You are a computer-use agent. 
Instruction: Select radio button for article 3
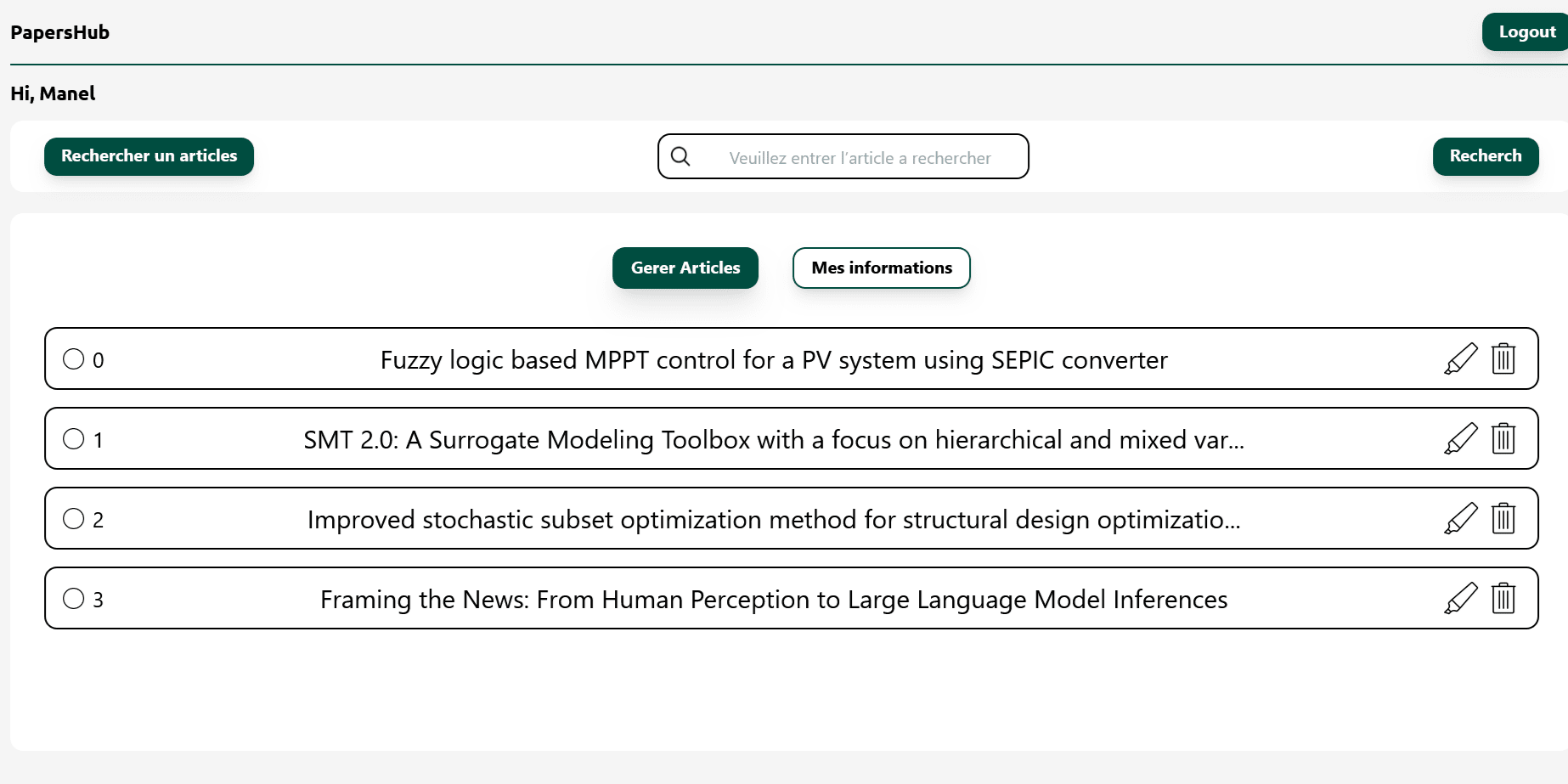pos(74,598)
